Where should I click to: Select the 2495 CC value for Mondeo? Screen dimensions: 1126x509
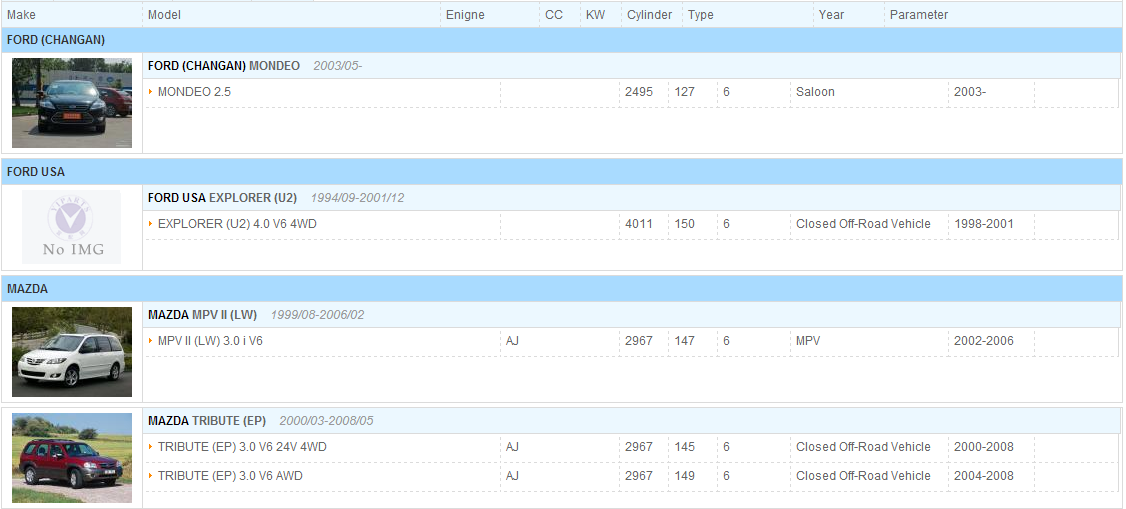639,92
